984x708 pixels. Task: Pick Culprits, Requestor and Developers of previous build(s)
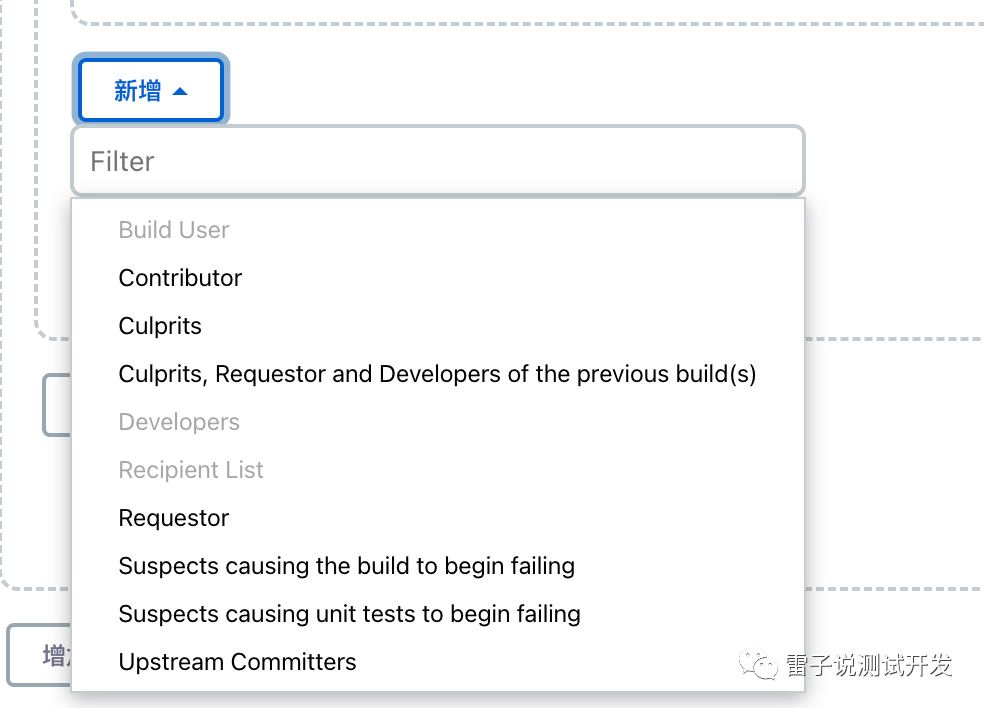point(437,374)
